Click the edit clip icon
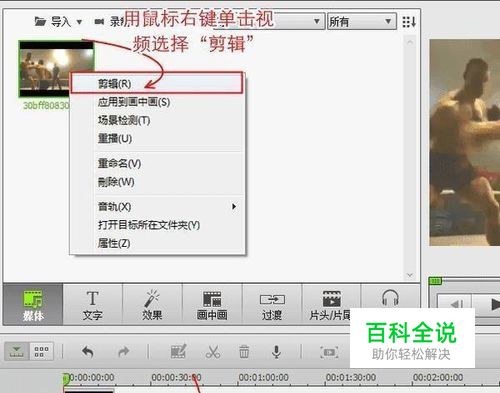Viewport: 500px width, 393px height. tap(178, 351)
